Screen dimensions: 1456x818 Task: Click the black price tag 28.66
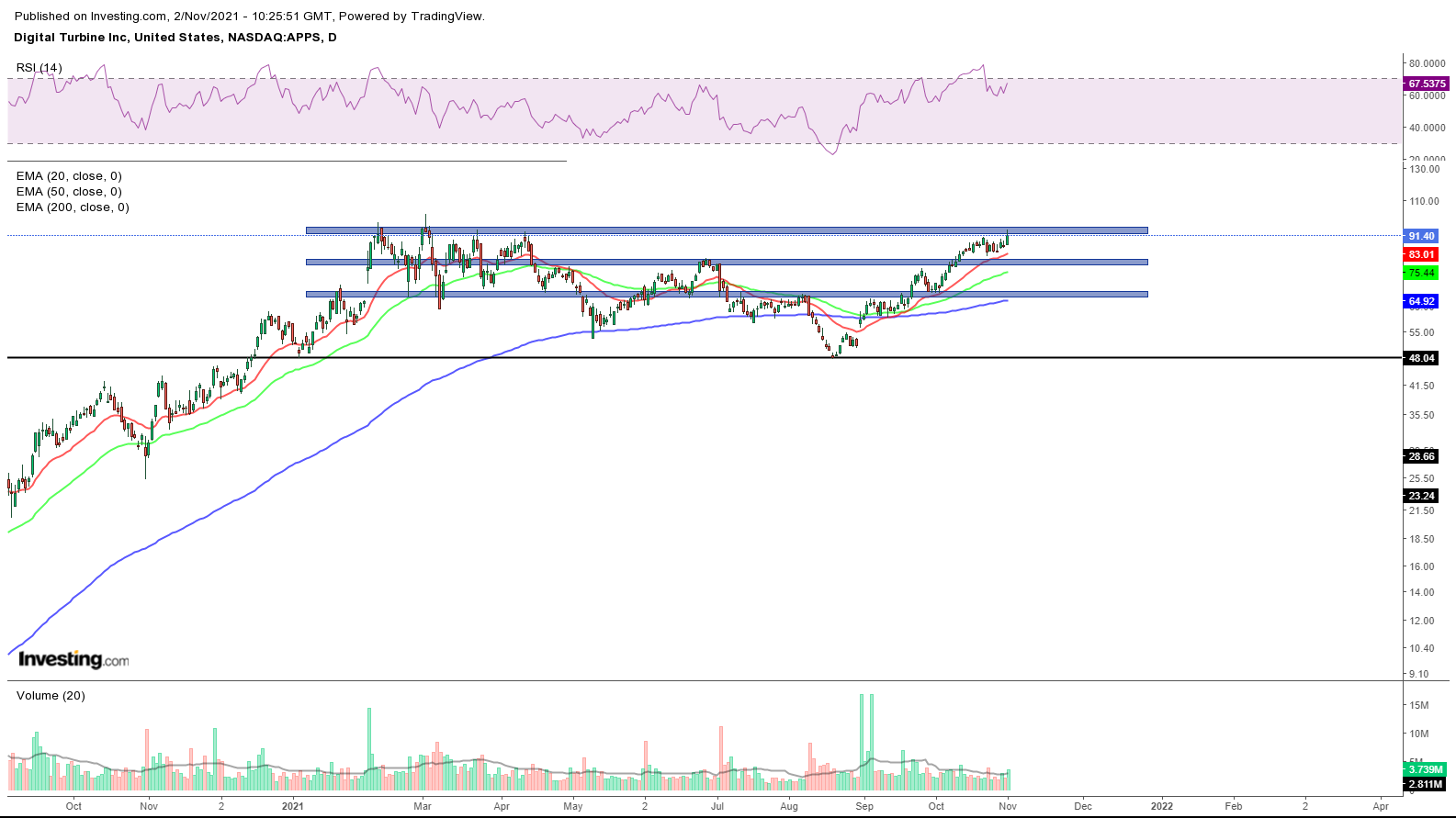1421,456
